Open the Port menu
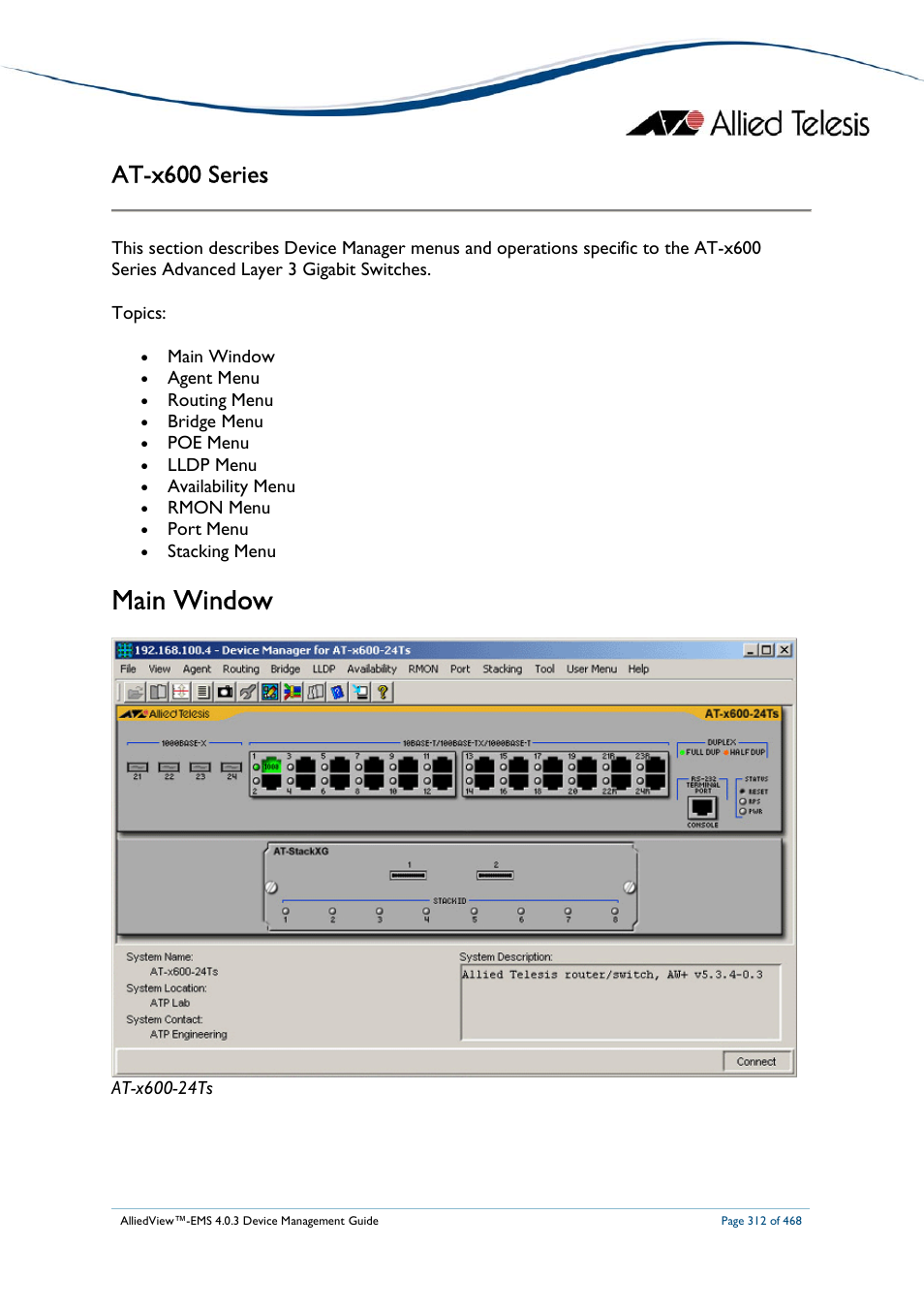924x1309 pixels. 460,670
